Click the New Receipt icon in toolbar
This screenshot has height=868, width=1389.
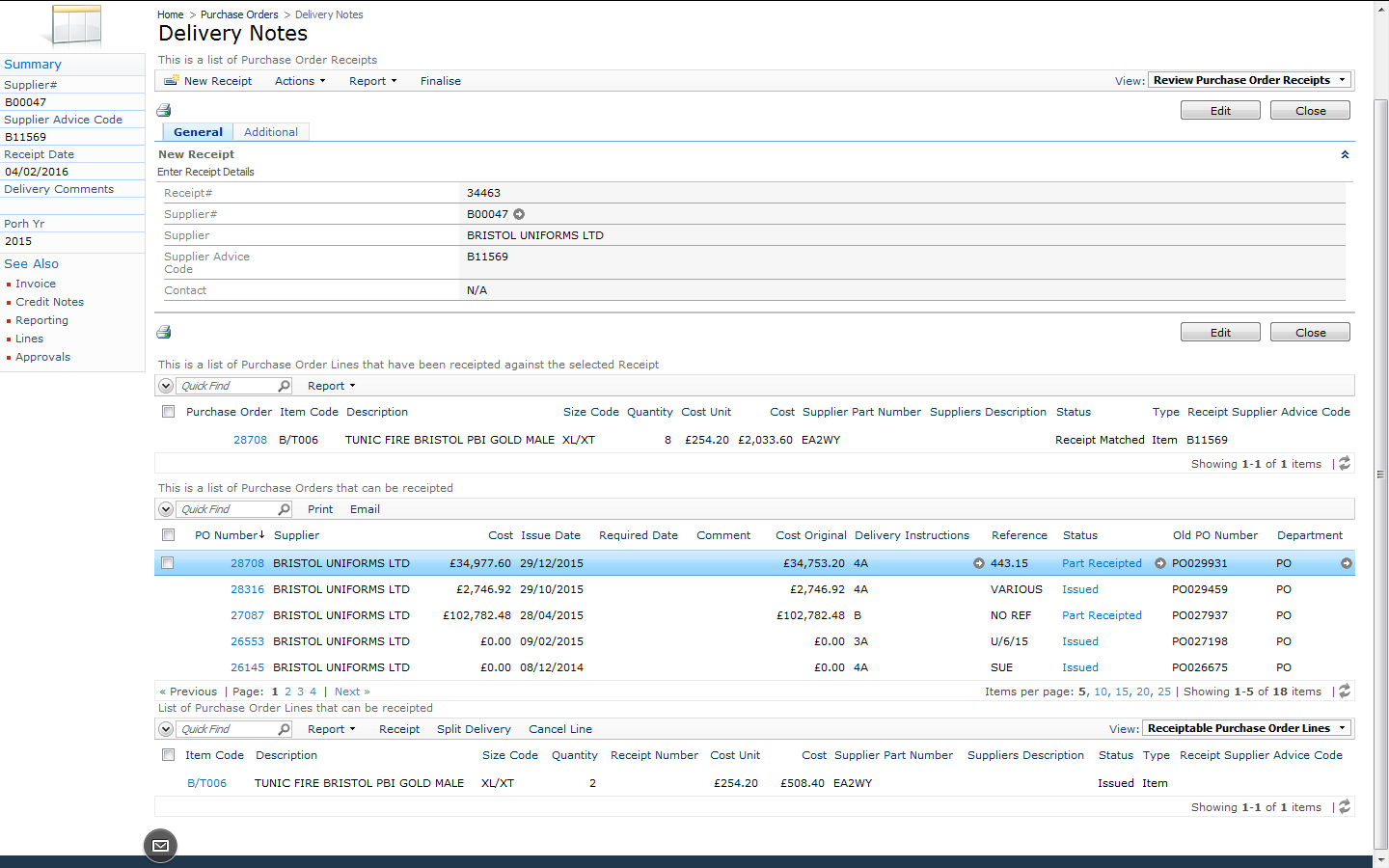(172, 81)
